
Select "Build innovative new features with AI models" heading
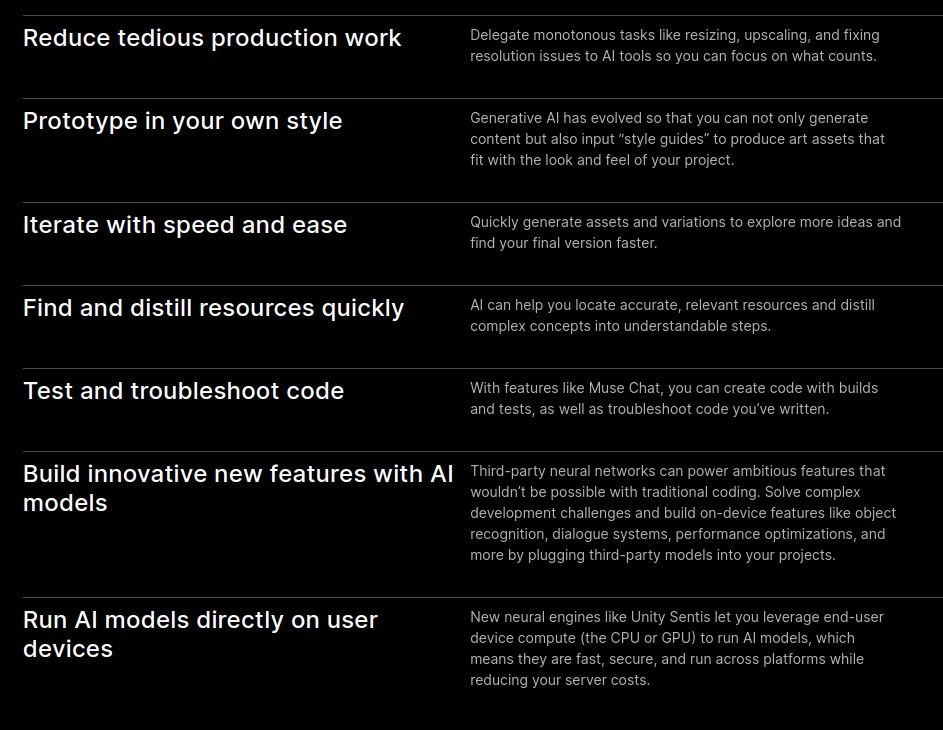point(238,488)
